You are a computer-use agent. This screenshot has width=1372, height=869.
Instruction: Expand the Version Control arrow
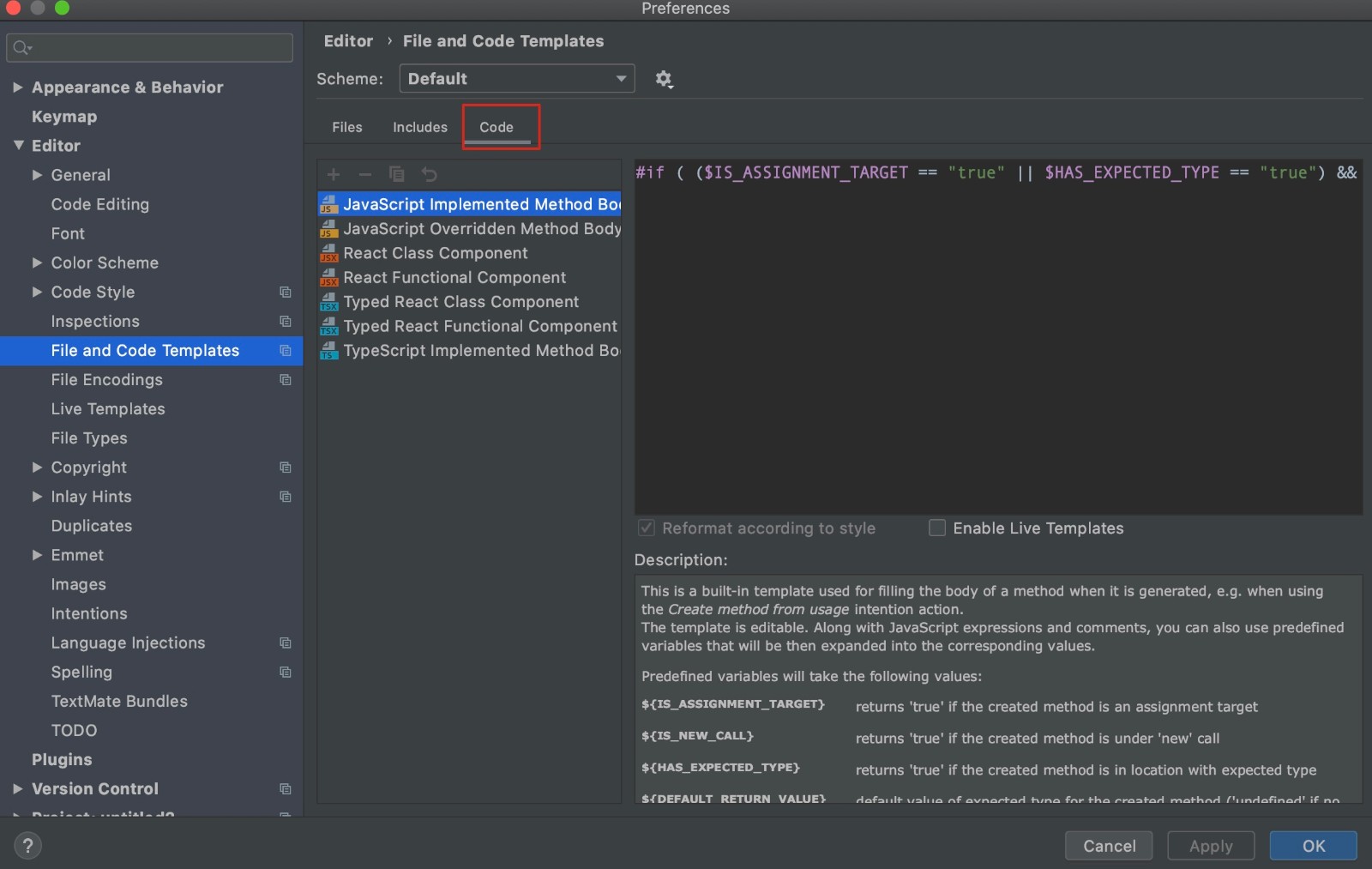pos(18,789)
